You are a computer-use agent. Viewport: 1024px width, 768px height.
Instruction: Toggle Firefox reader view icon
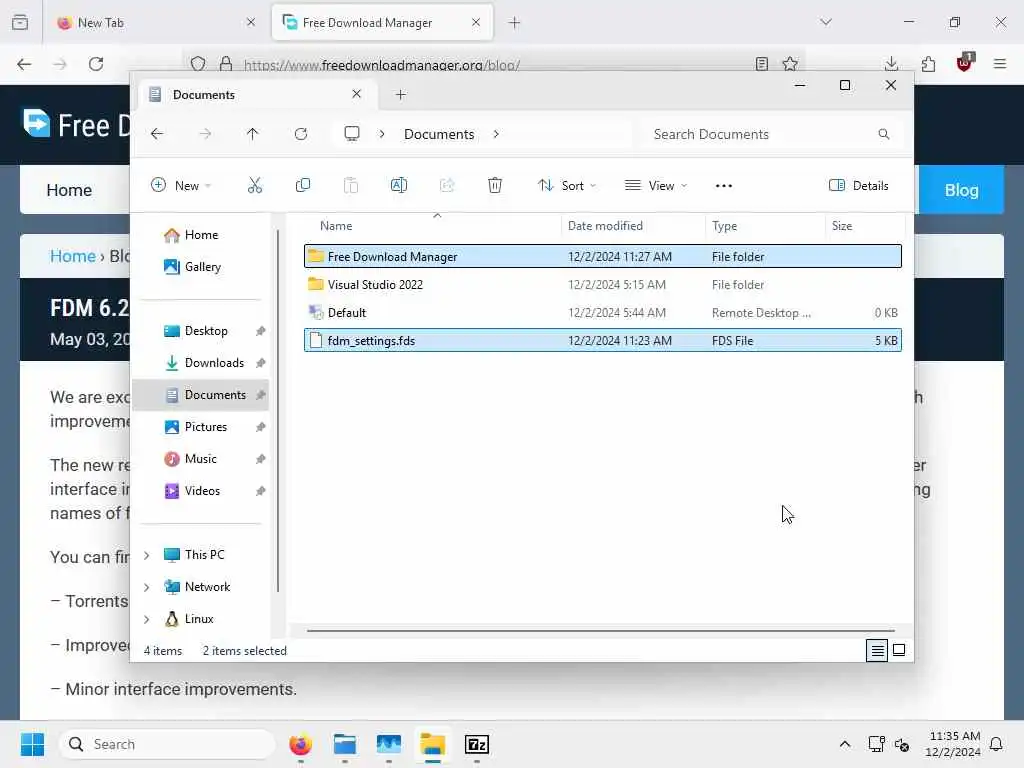tap(761, 64)
